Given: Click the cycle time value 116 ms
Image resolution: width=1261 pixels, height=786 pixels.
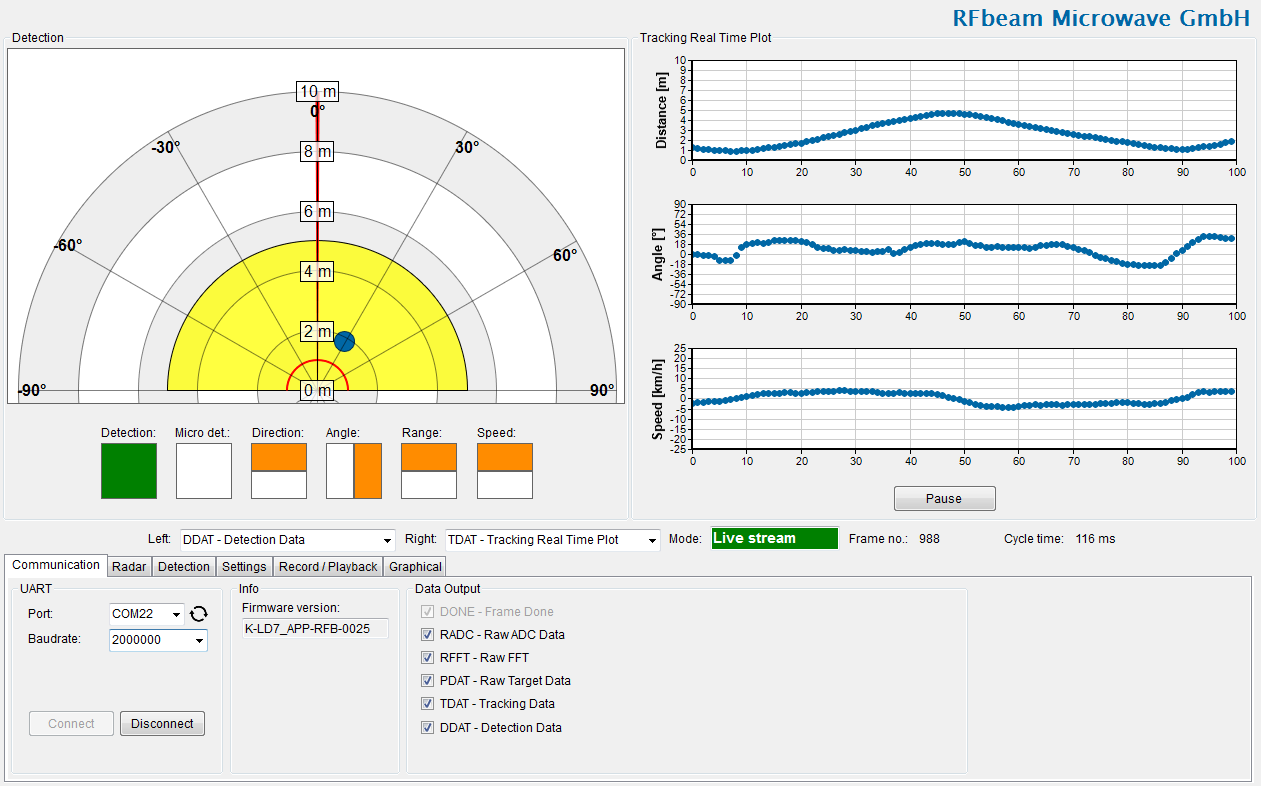Looking at the screenshot, I should coord(1095,539).
